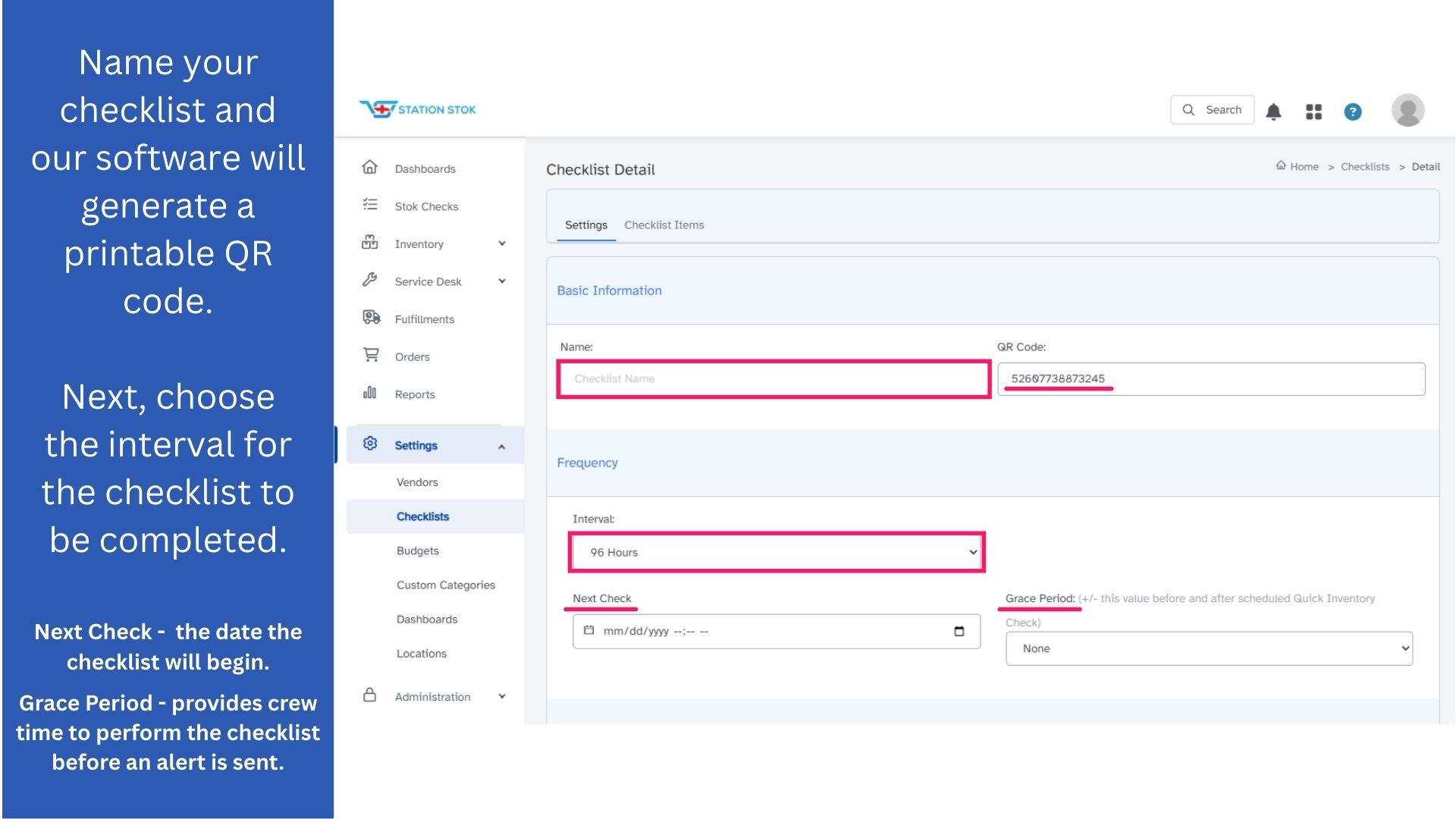This screenshot has width=1456, height=819.
Task: Click the Checklist Name input field
Action: [x=773, y=378]
